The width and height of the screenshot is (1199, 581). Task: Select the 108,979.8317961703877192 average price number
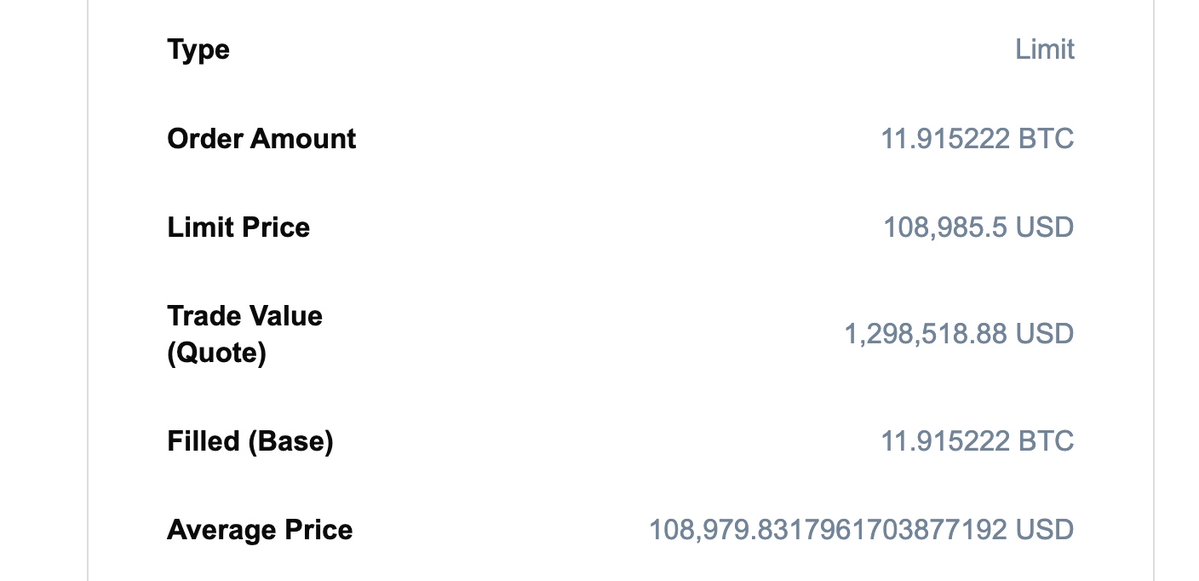click(828, 529)
